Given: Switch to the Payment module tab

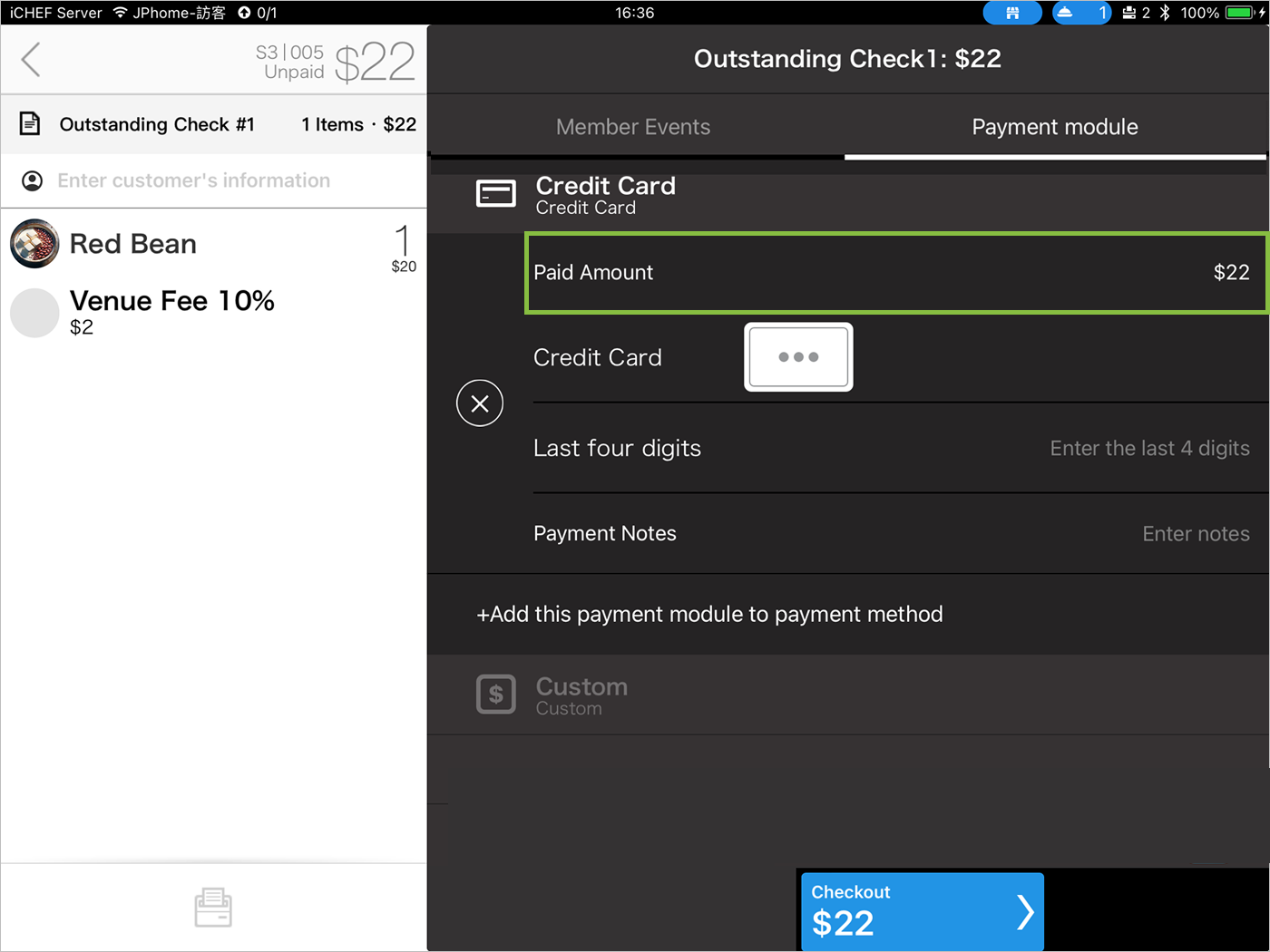Looking at the screenshot, I should [1054, 127].
